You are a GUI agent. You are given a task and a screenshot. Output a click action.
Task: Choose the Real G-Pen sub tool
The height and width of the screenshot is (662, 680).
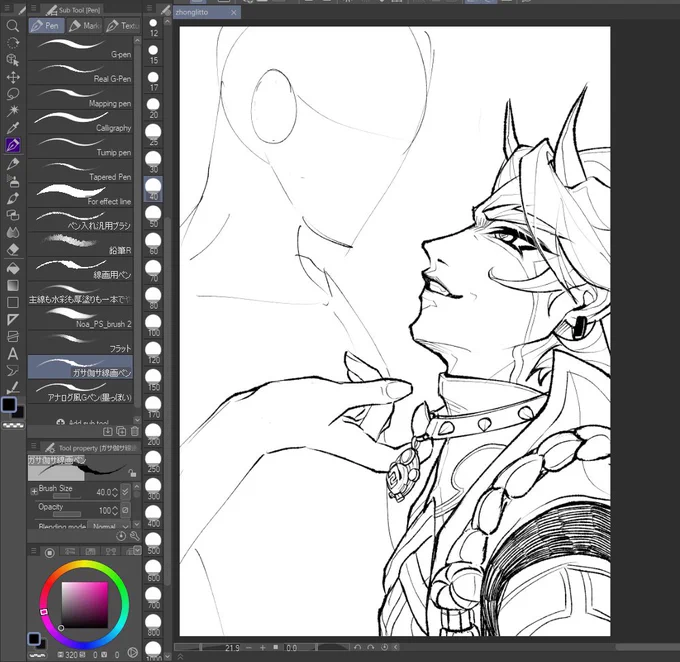[80, 73]
